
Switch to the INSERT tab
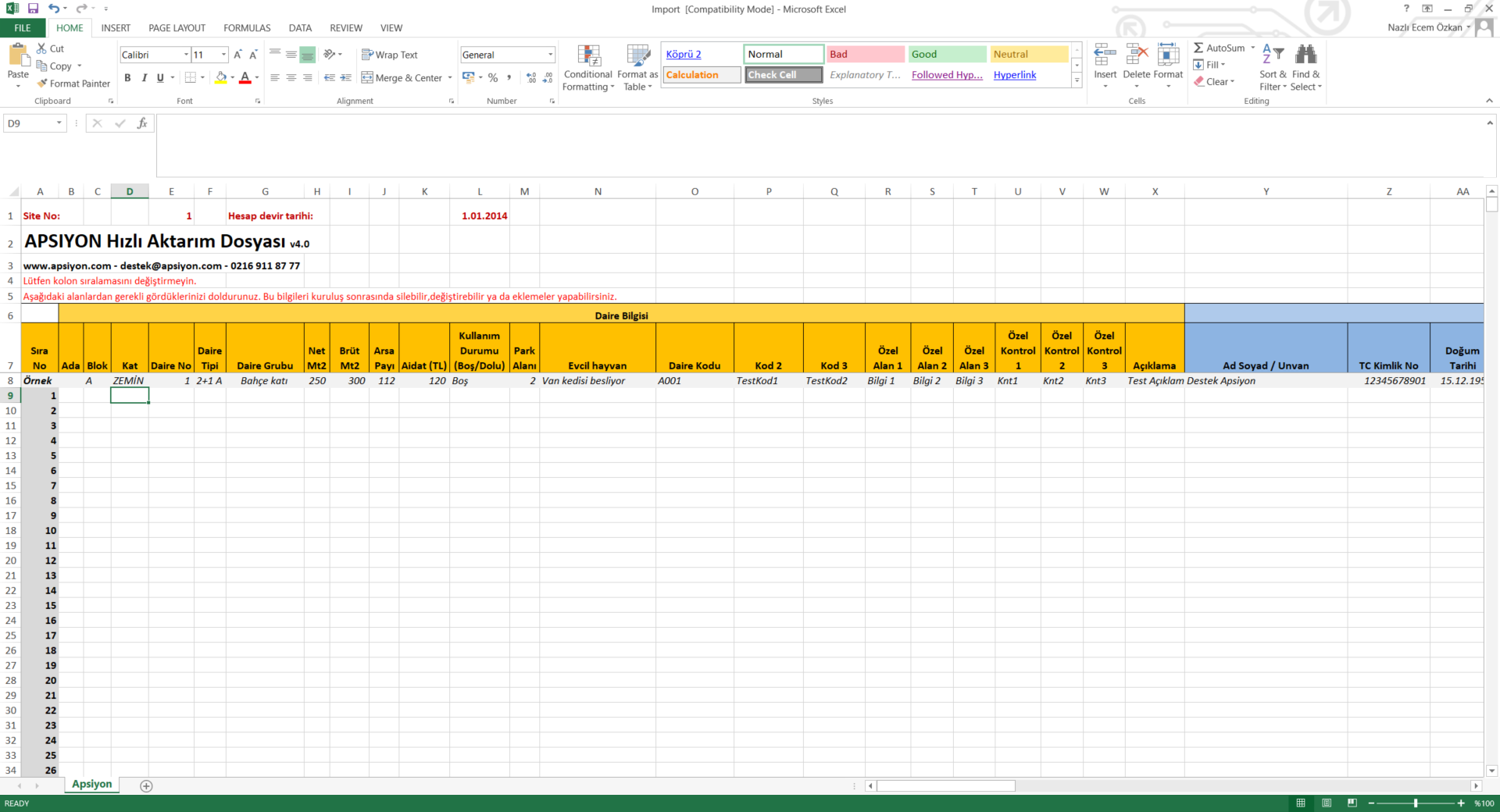coord(116,27)
